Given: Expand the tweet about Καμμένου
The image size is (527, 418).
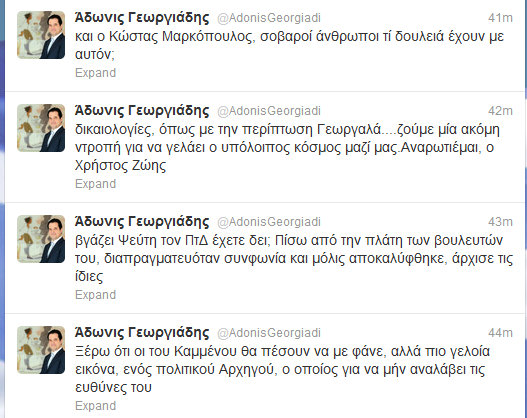Looking at the screenshot, I should (x=95, y=406).
